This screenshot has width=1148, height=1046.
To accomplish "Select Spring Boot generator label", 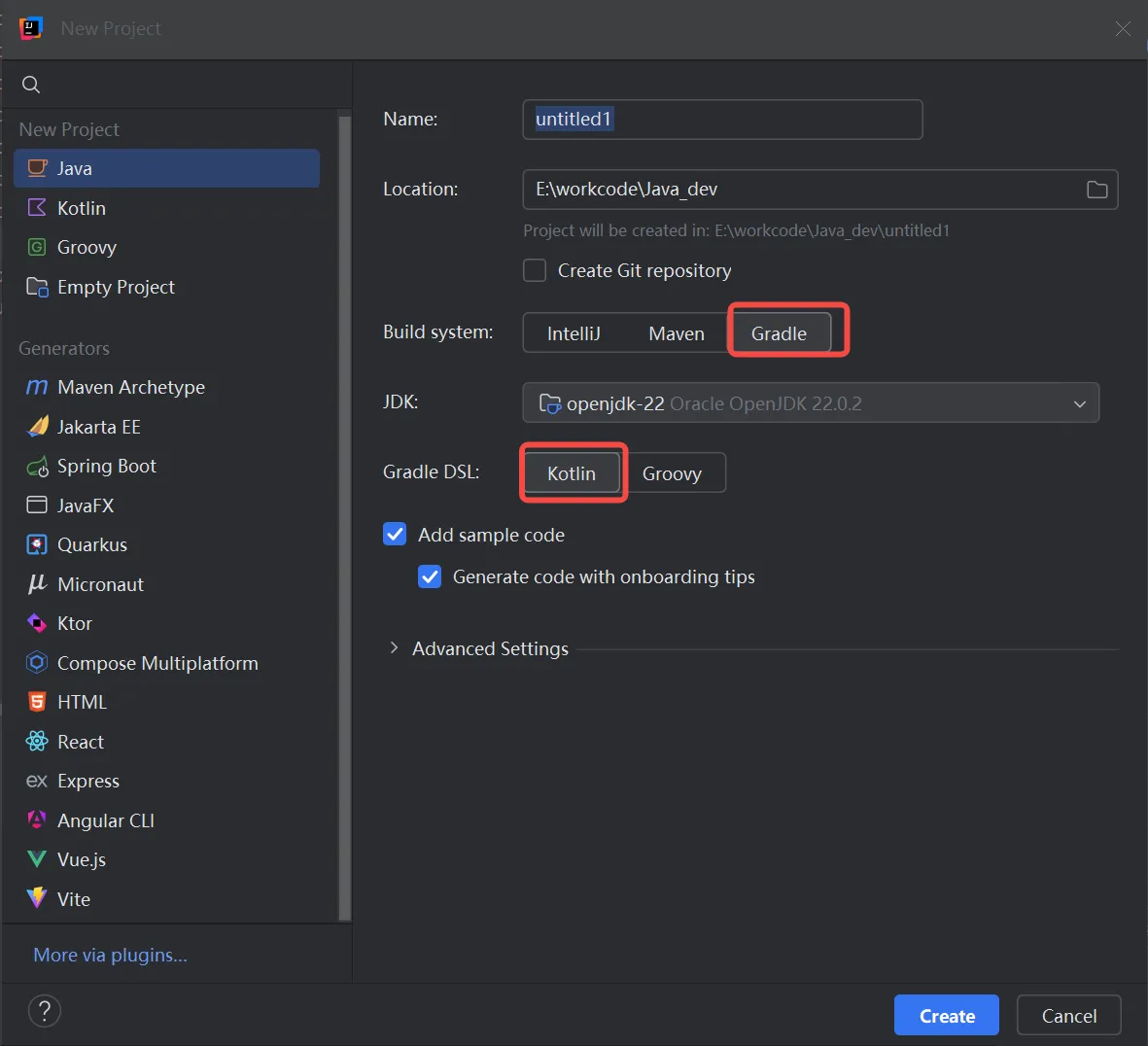I will pyautogui.click(x=107, y=467).
